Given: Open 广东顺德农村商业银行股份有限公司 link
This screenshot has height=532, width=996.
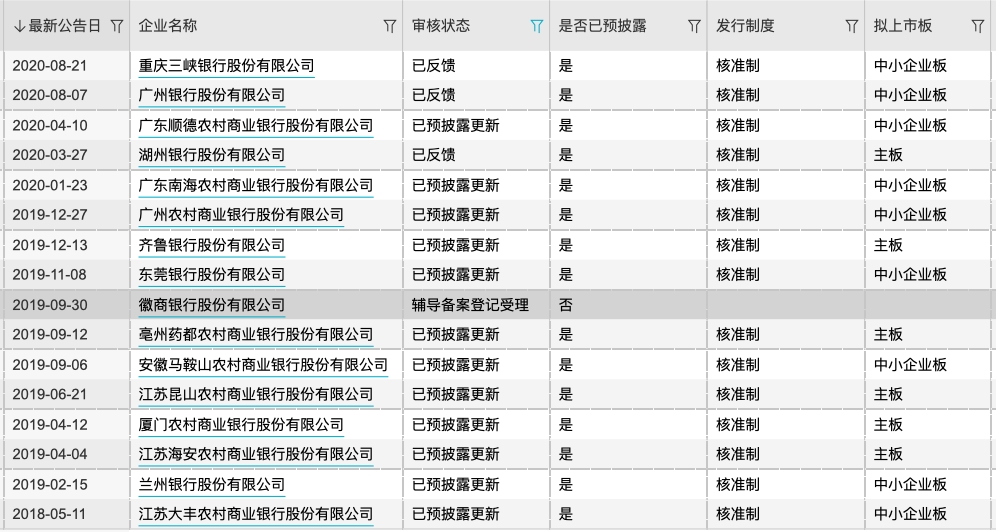Looking at the screenshot, I should [x=255, y=126].
